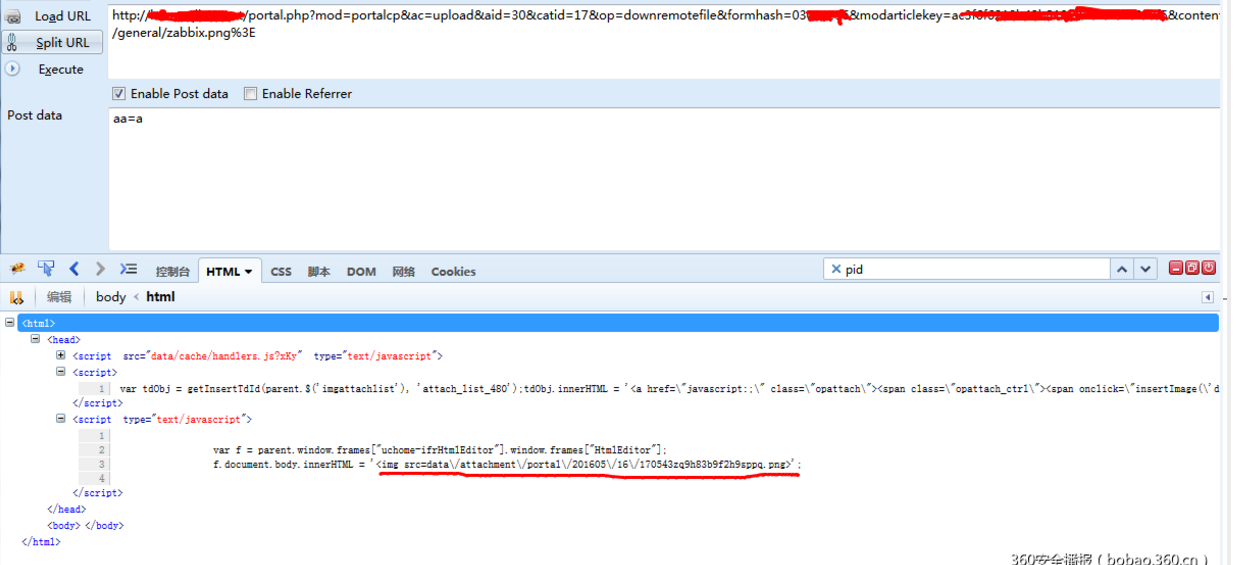Open Firebug in a new window
1238x565 pixels.
[x=1192, y=268]
